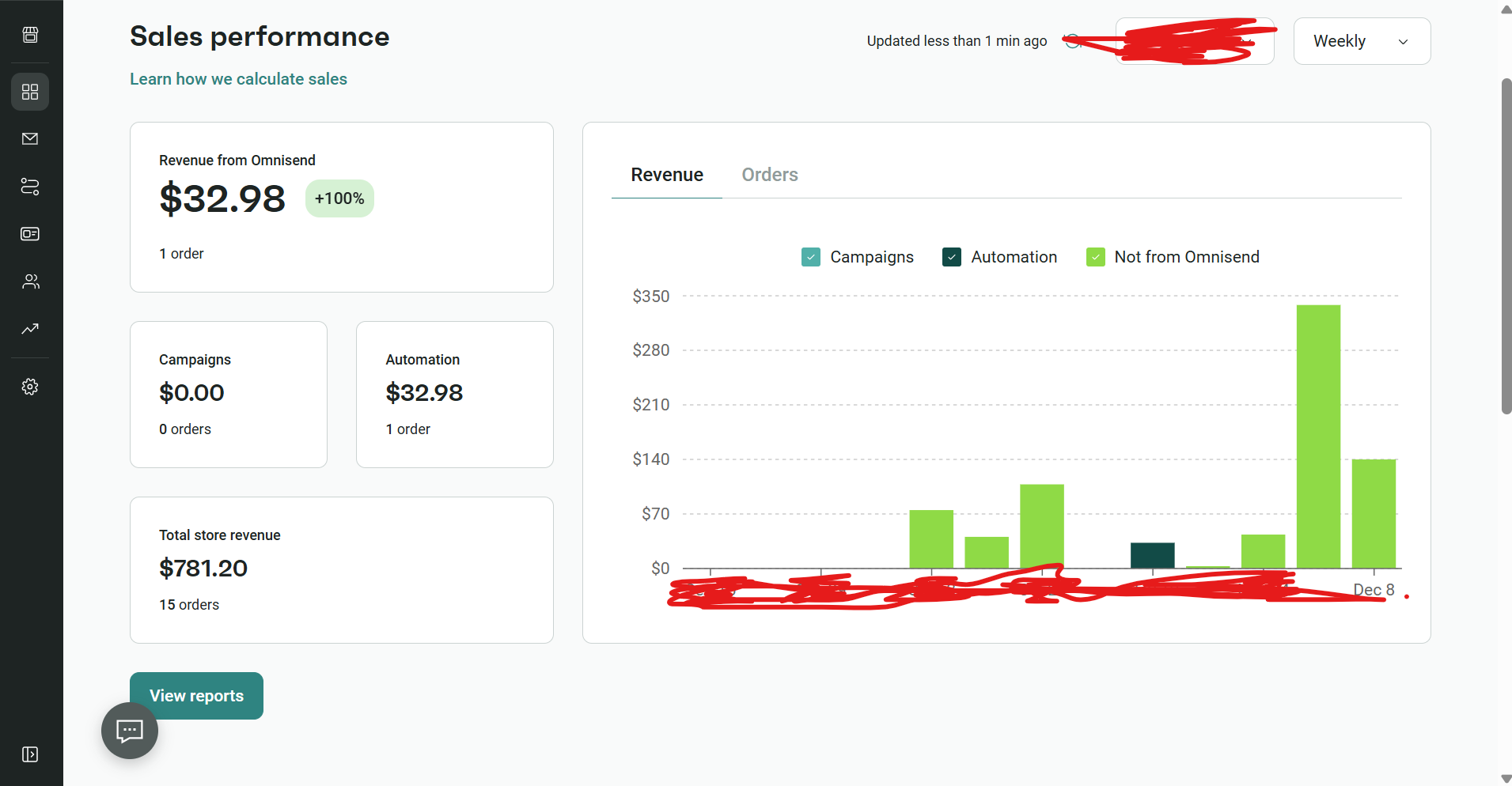Open Reports via the trend-line icon
The image size is (1512, 786).
[x=30, y=329]
